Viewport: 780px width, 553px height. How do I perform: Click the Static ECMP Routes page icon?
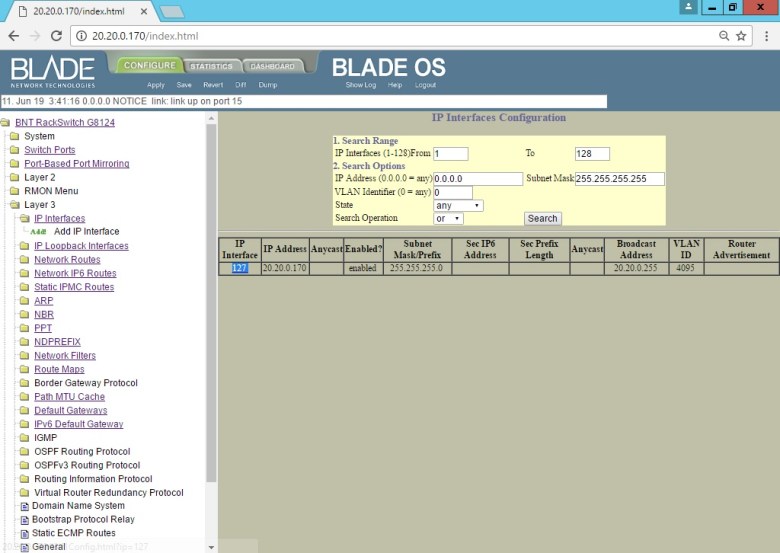(24, 534)
